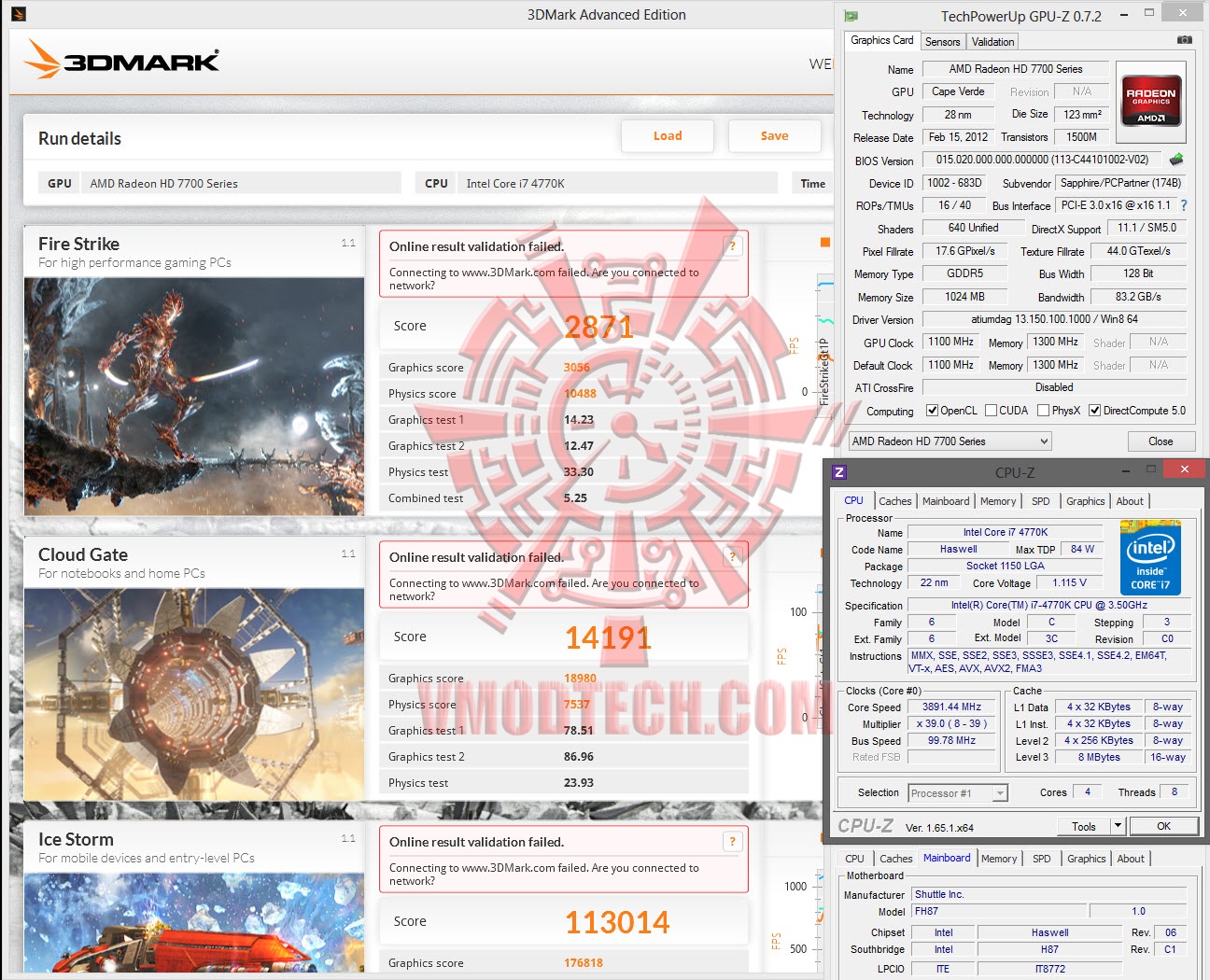Open the About tab in the lower CPU-Z window

click(x=1131, y=859)
